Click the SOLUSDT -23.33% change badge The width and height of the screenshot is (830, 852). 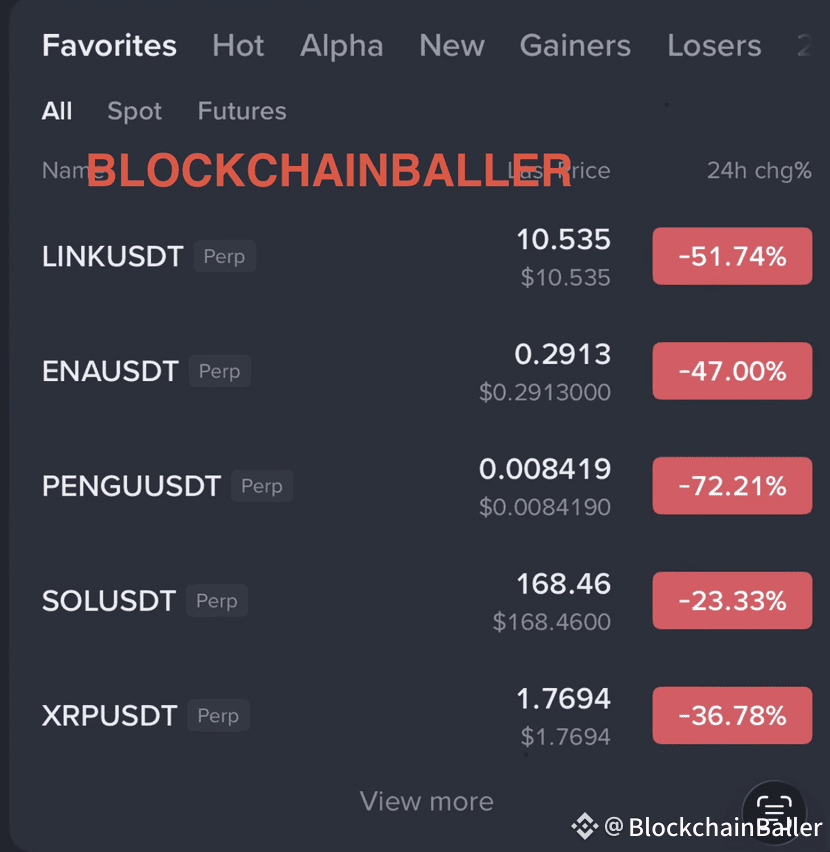(x=732, y=601)
